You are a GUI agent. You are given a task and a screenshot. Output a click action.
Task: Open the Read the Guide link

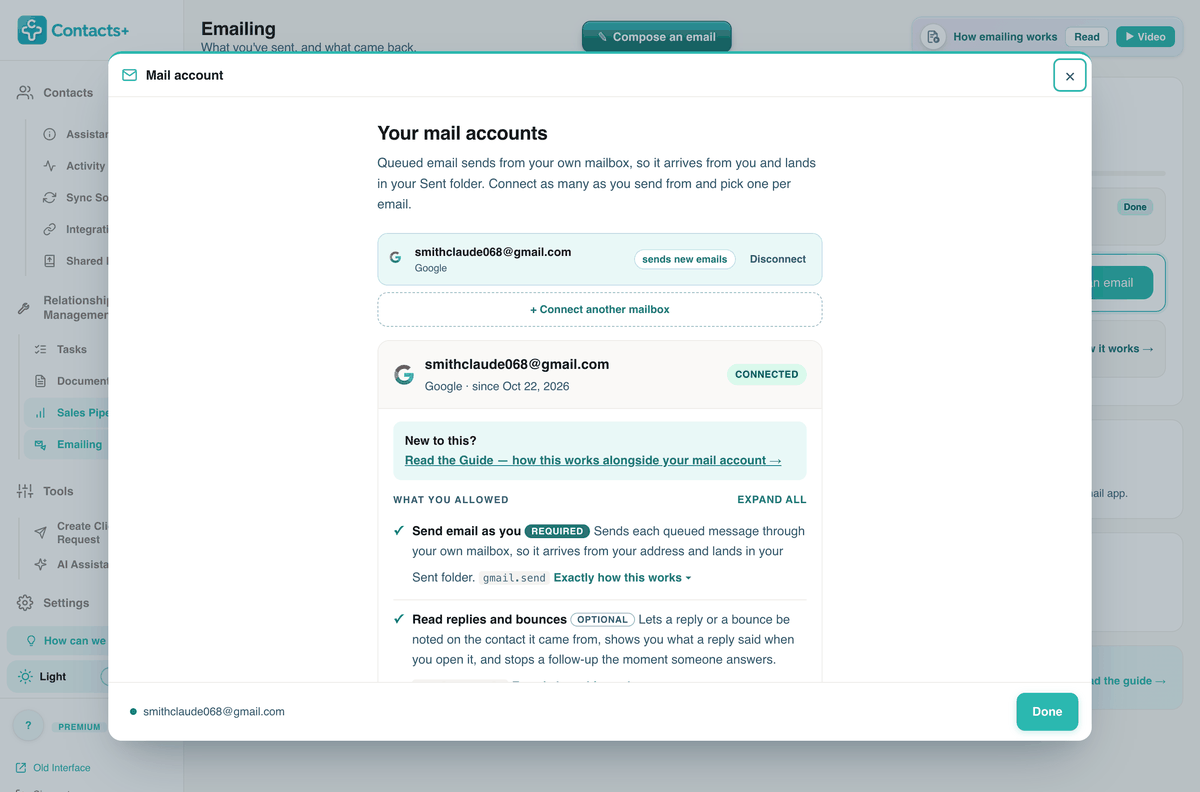click(x=593, y=460)
